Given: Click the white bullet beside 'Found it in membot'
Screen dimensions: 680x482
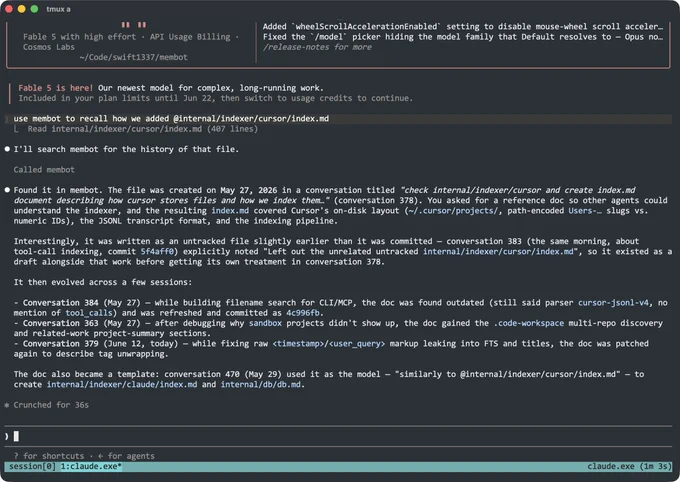Looking at the screenshot, I should pos(7,190).
